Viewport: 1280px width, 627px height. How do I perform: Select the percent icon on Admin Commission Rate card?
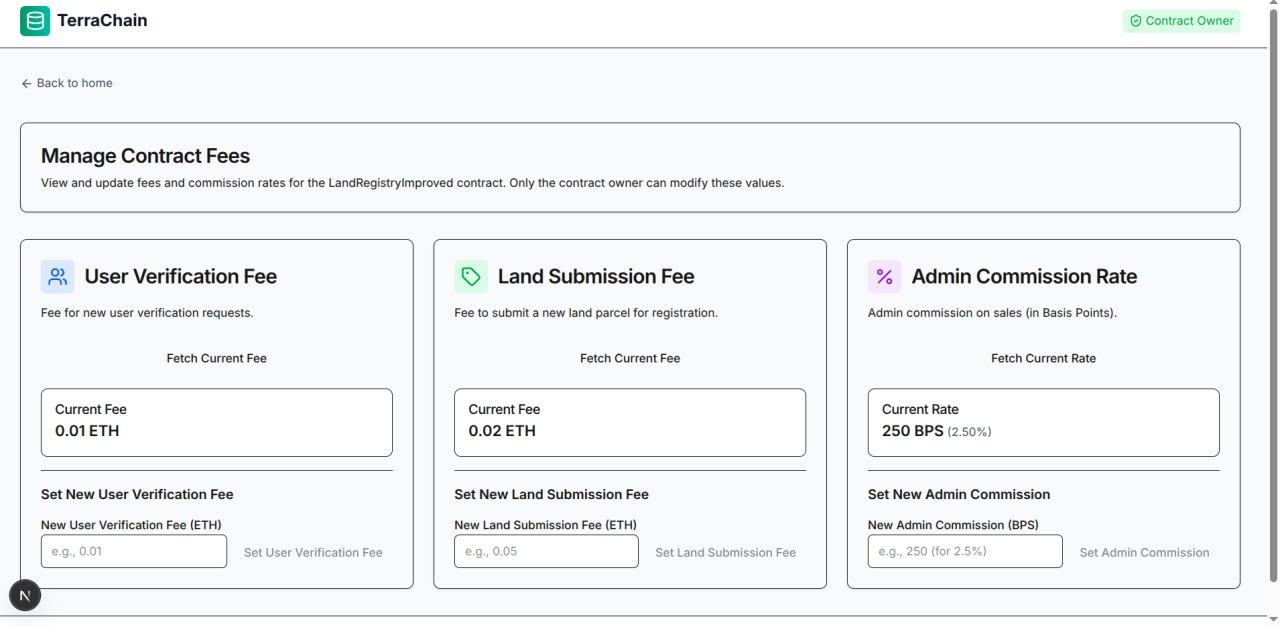[884, 276]
